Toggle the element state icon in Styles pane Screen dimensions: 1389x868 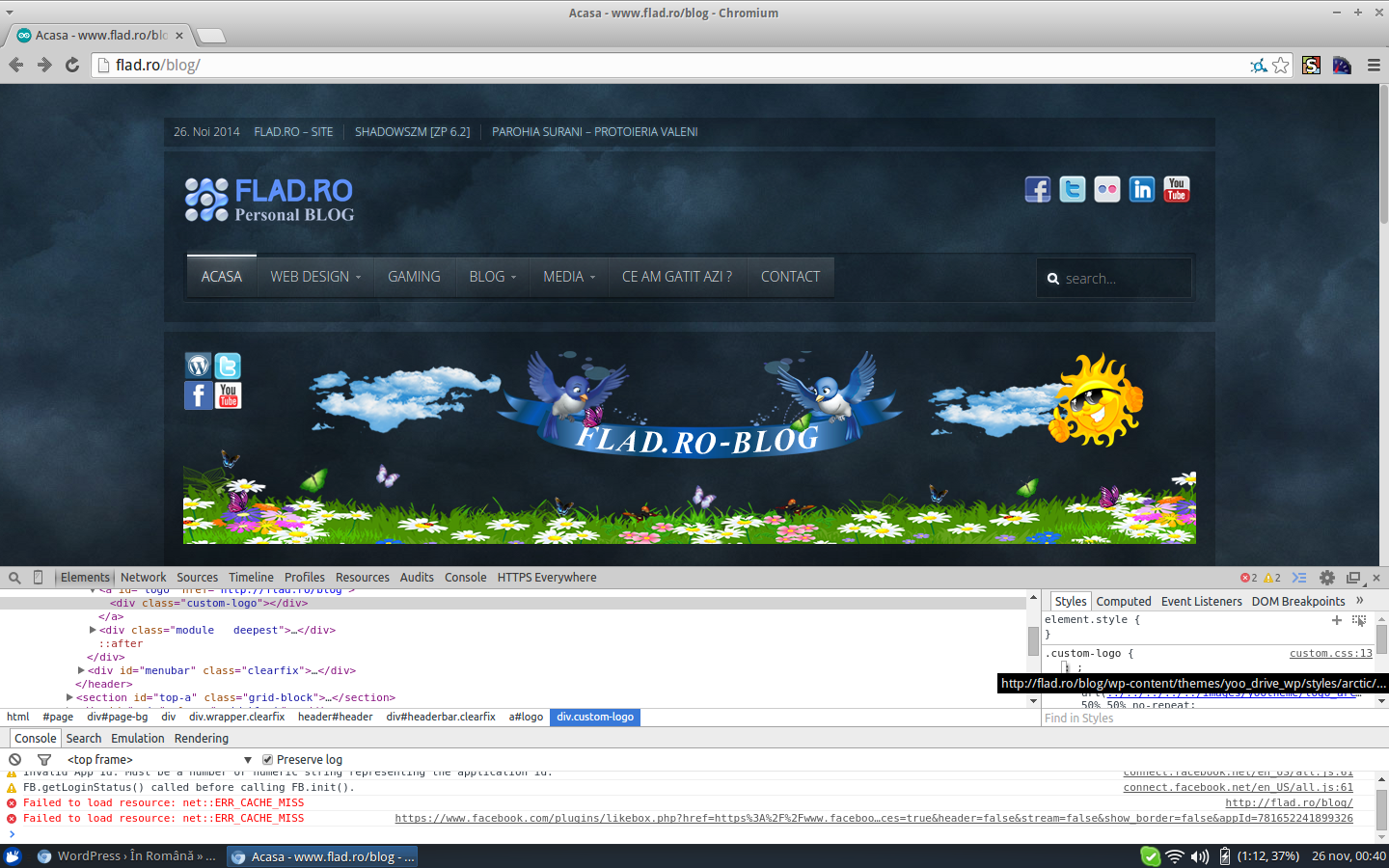[1359, 620]
